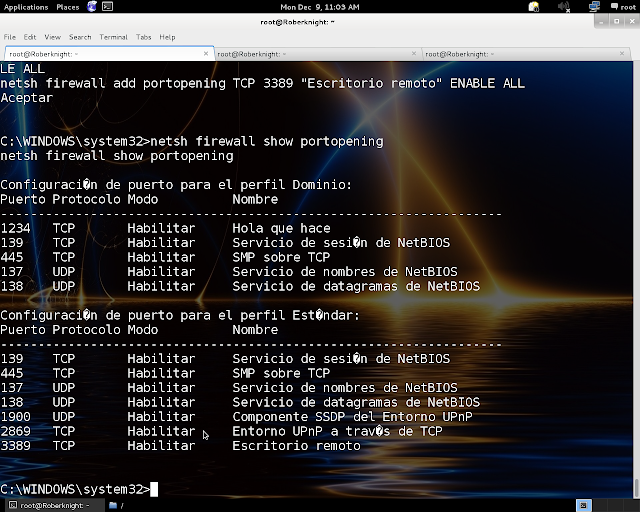Click the 'perfil Estándar' configuration heading
The width and height of the screenshot is (640, 512).
(x=180, y=316)
